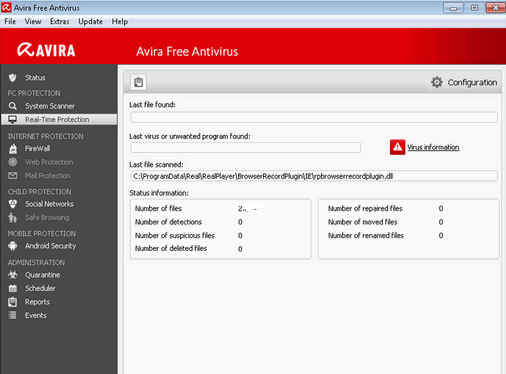
Task: Click the Reports clipboard icon
Action: click(x=13, y=302)
